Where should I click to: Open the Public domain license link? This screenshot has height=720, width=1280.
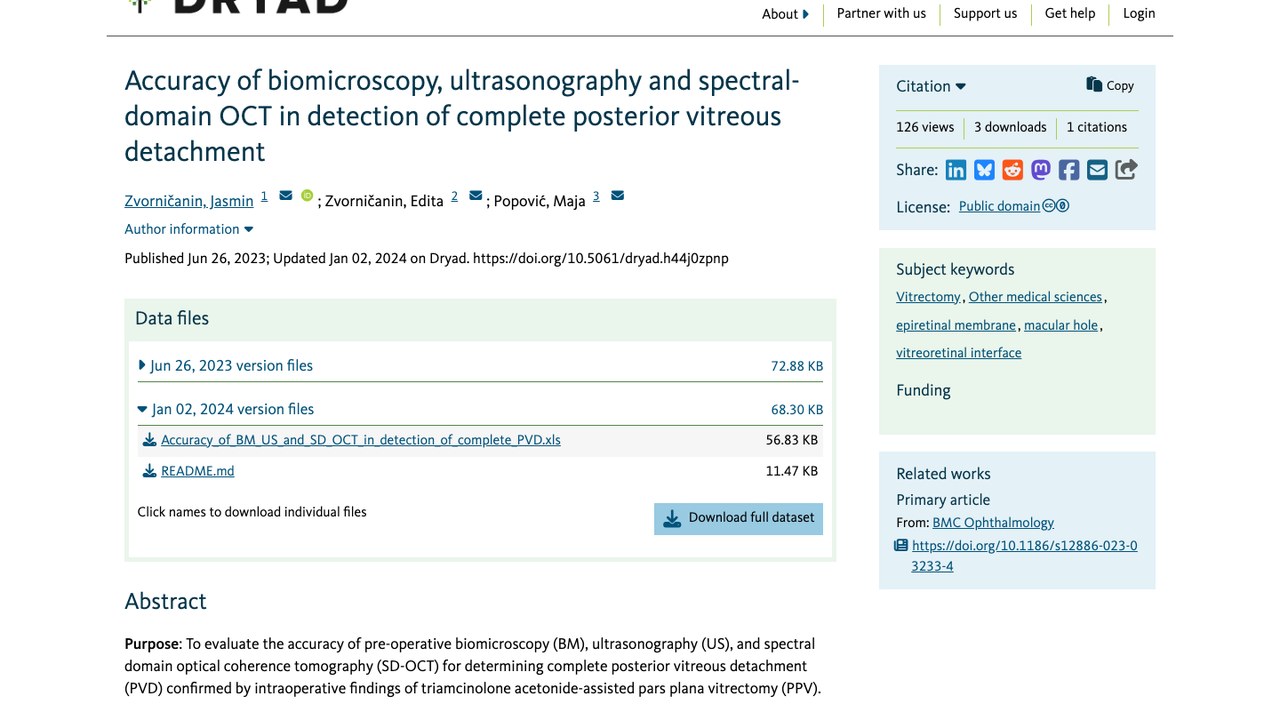(x=999, y=206)
